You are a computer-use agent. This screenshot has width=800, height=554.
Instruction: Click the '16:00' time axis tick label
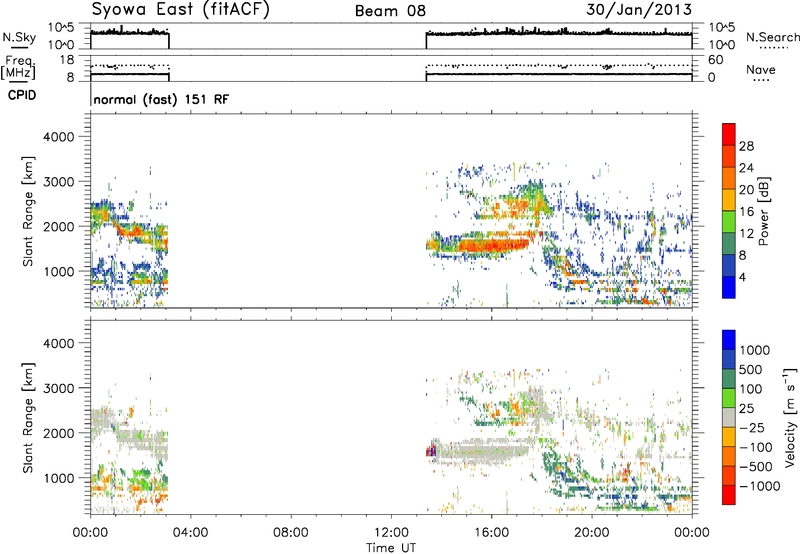click(x=491, y=533)
